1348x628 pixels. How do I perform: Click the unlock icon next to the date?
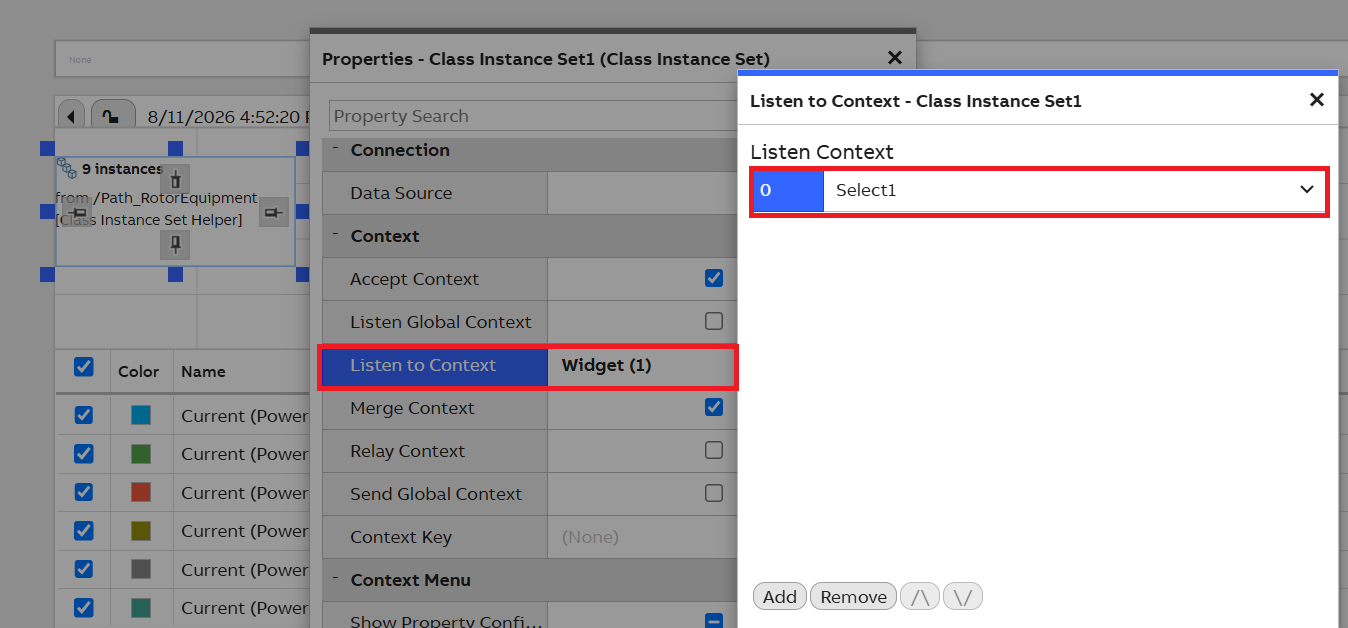pos(113,116)
